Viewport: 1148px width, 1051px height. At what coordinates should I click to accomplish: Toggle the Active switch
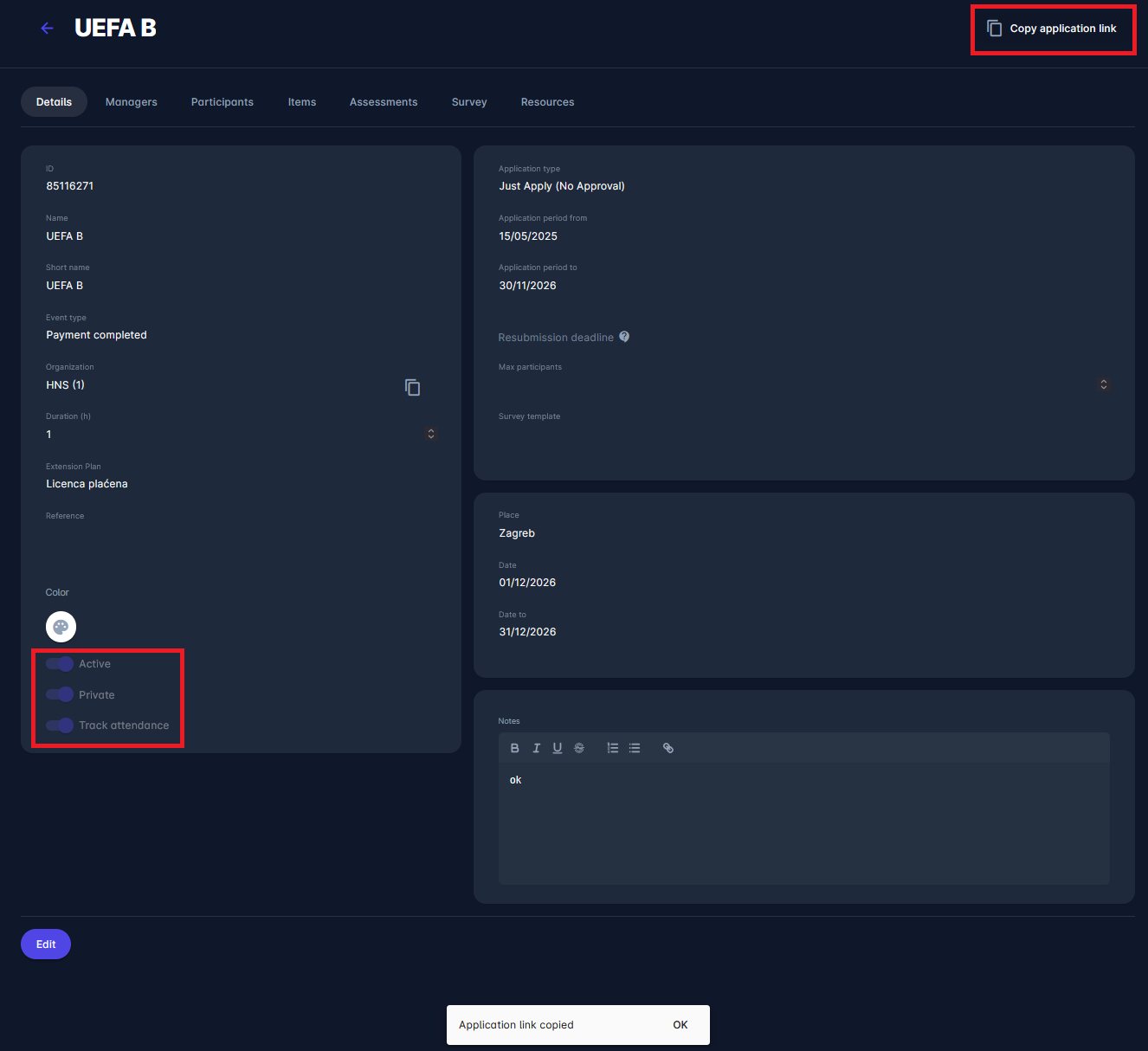(60, 664)
